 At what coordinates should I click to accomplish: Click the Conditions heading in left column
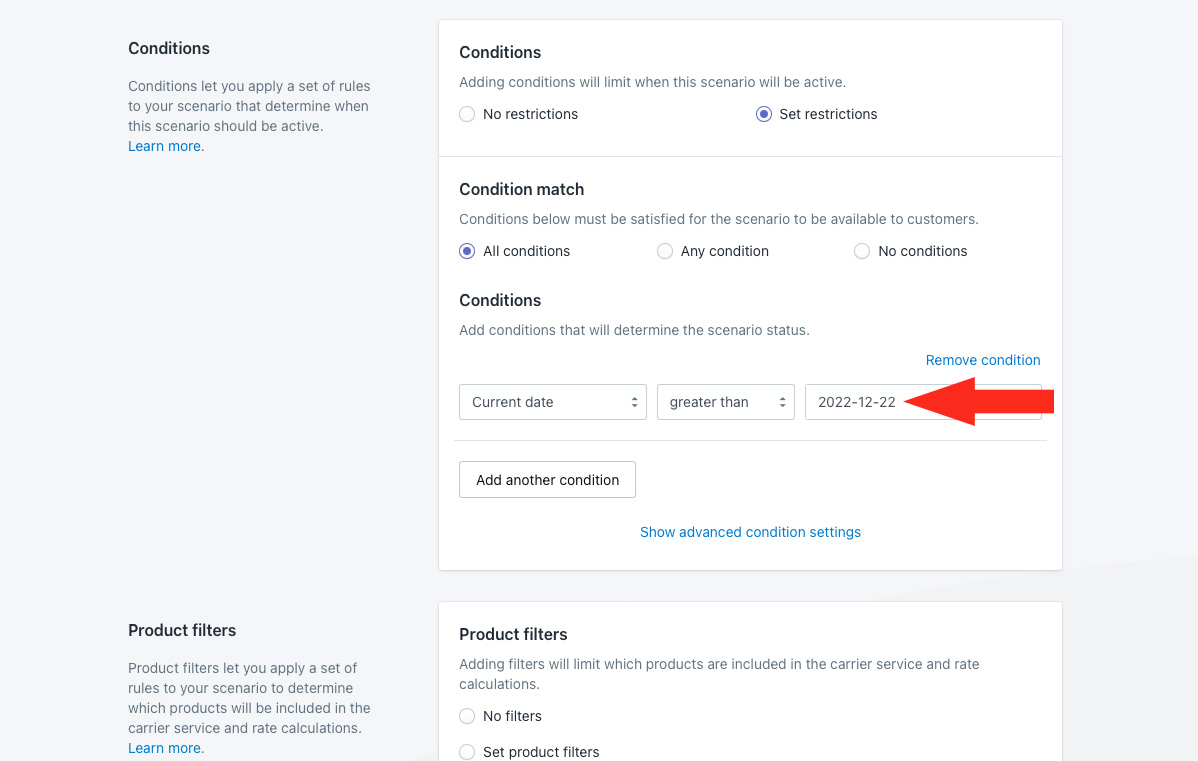pyautogui.click(x=169, y=48)
